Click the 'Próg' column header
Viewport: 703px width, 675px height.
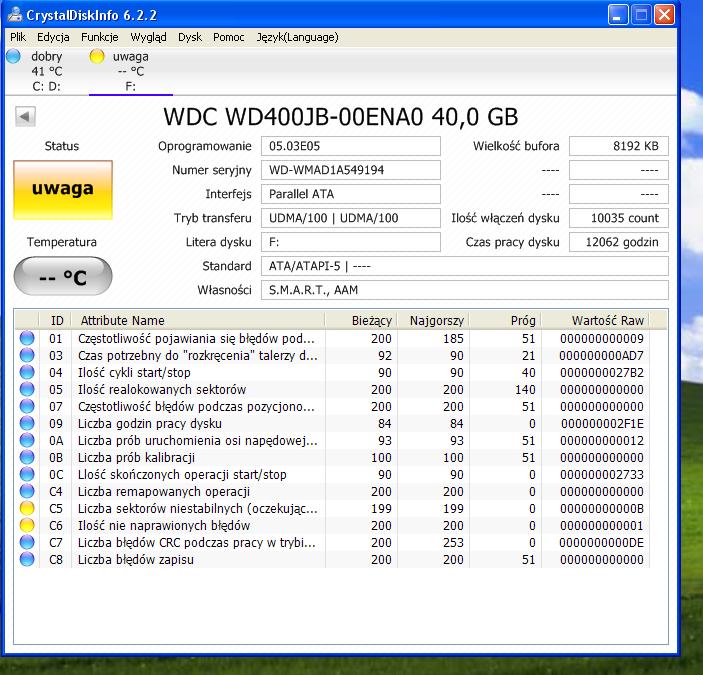[505, 320]
